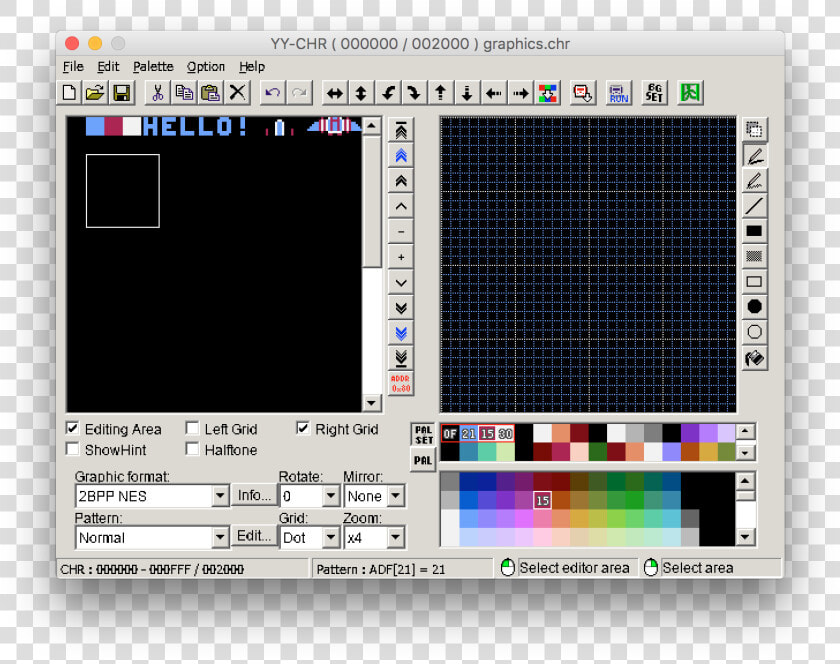Open a file with the folder icon
840x664 pixels.
tap(95, 93)
